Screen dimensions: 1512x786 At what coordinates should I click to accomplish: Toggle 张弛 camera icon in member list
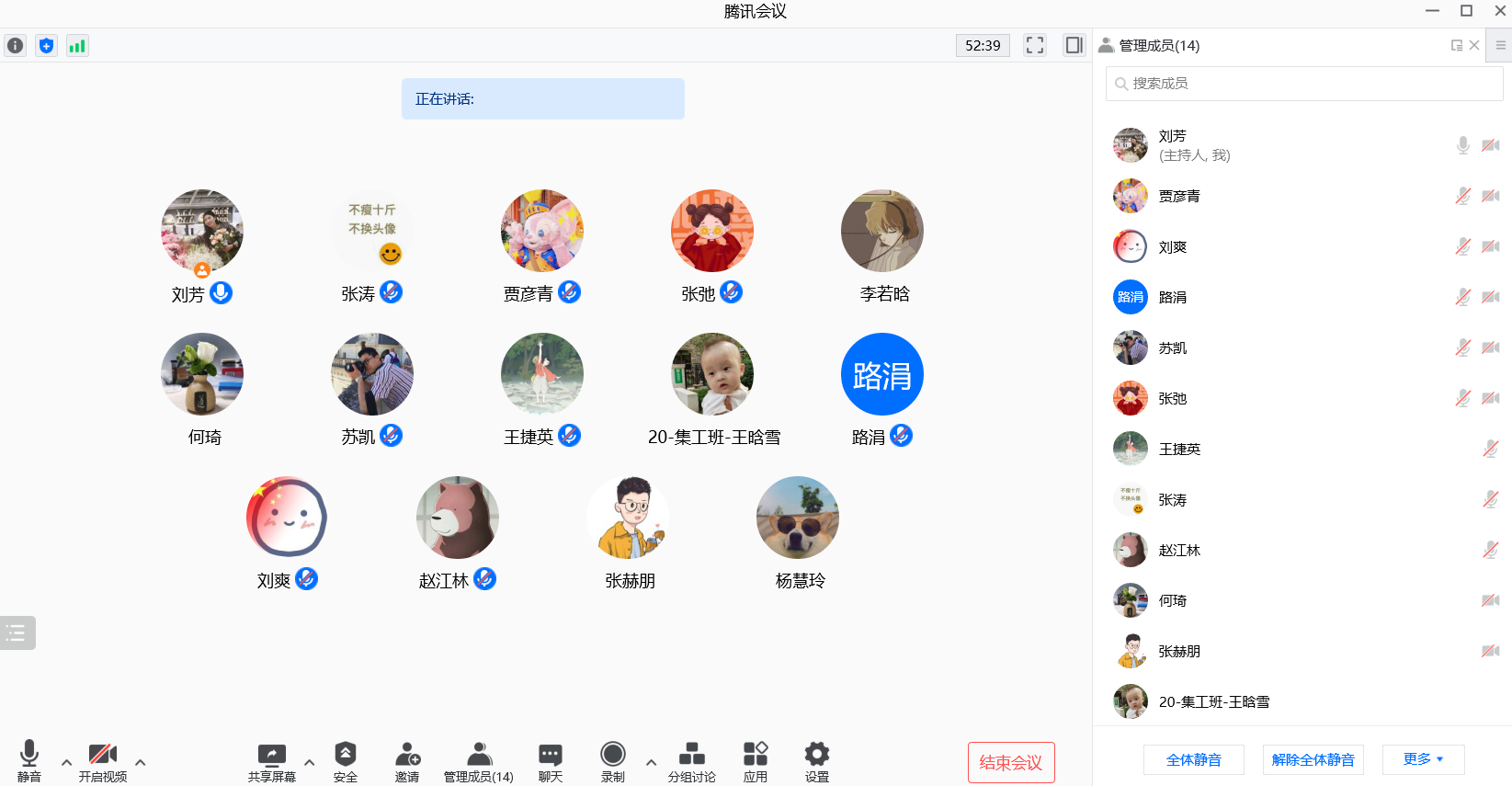(1491, 398)
